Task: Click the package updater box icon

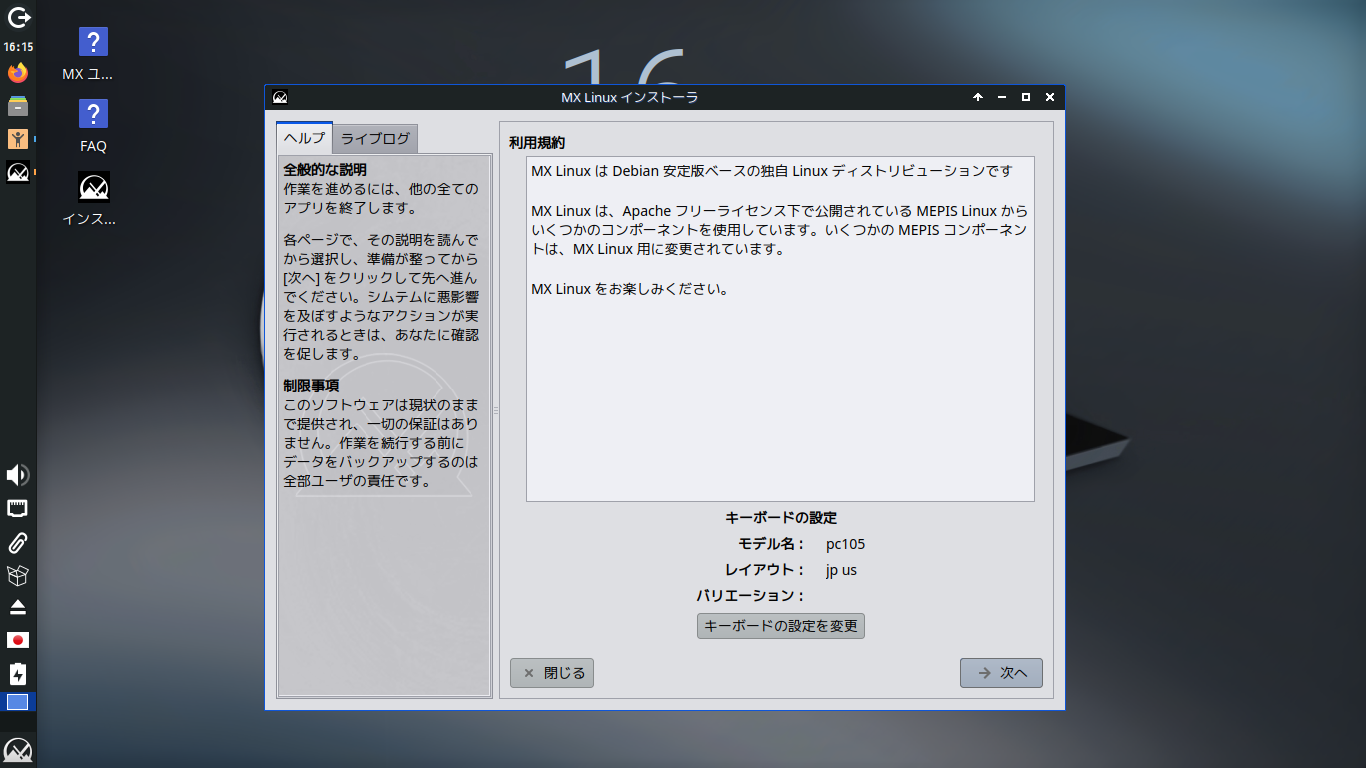Action: (18, 575)
